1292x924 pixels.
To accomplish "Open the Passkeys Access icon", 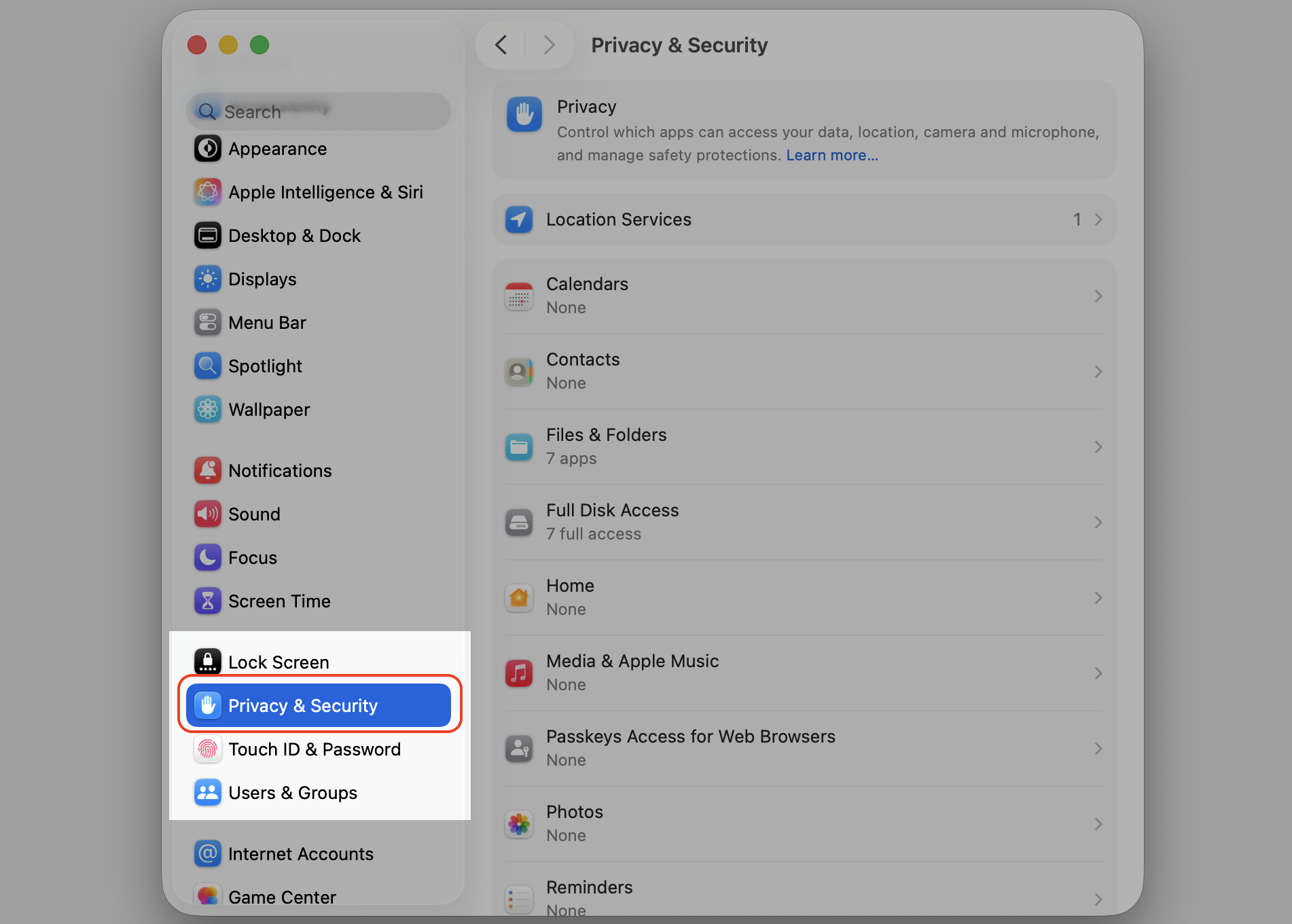I will [519, 749].
